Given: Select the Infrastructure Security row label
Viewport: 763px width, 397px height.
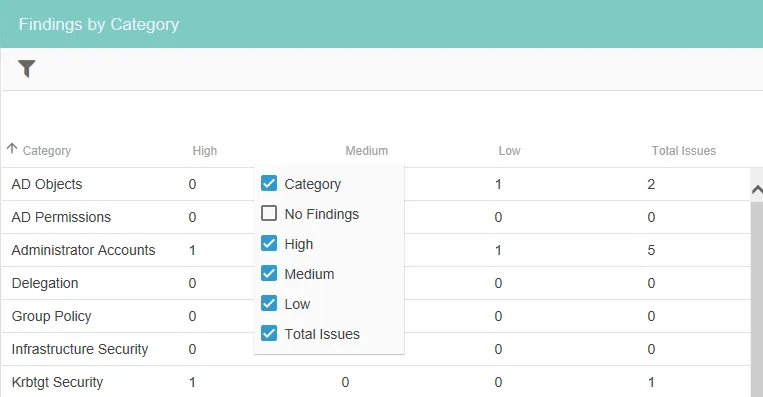Looking at the screenshot, I should click(x=80, y=349).
